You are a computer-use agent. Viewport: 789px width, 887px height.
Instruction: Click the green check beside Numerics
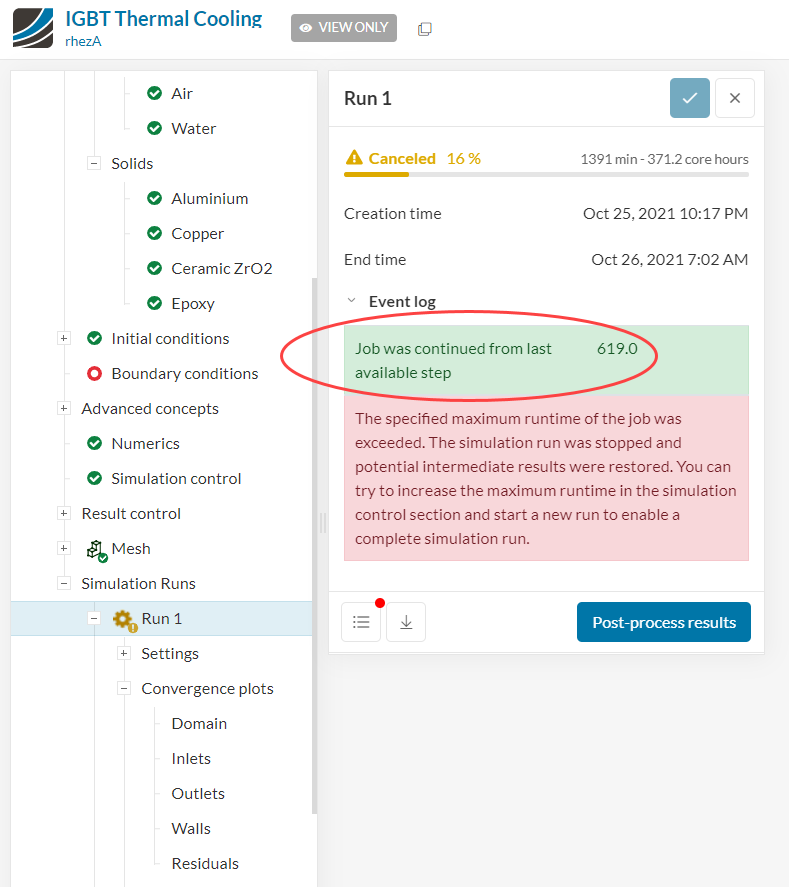[x=95, y=444]
